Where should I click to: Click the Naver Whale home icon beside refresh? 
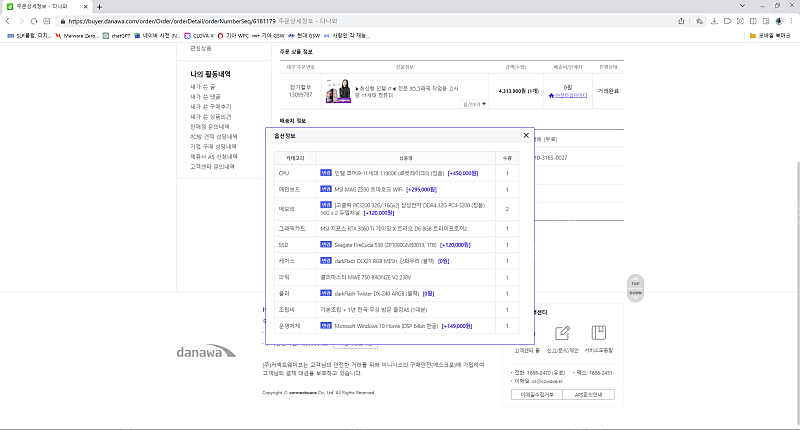(x=47, y=21)
